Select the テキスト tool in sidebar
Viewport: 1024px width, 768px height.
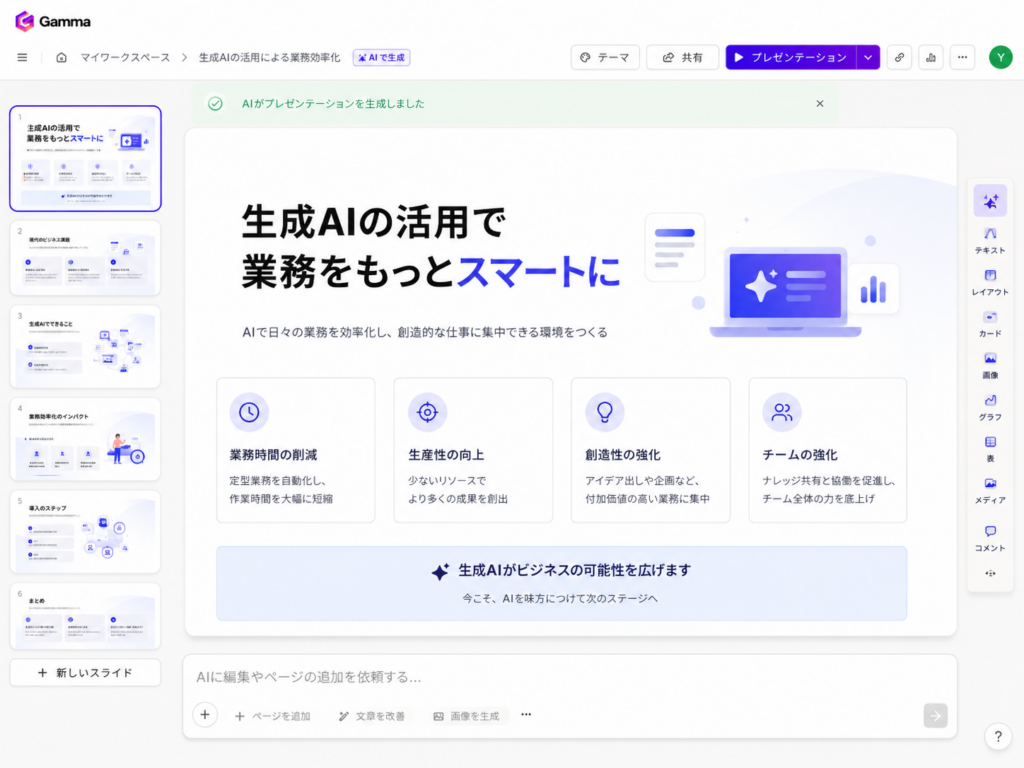click(x=990, y=241)
